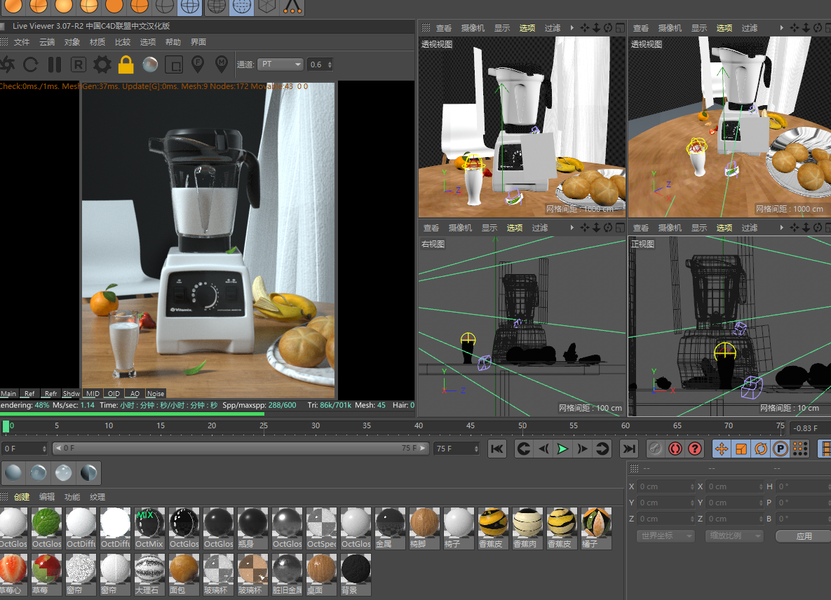Open the 比较 menu in Live Viewer
831x600 pixels.
point(122,42)
